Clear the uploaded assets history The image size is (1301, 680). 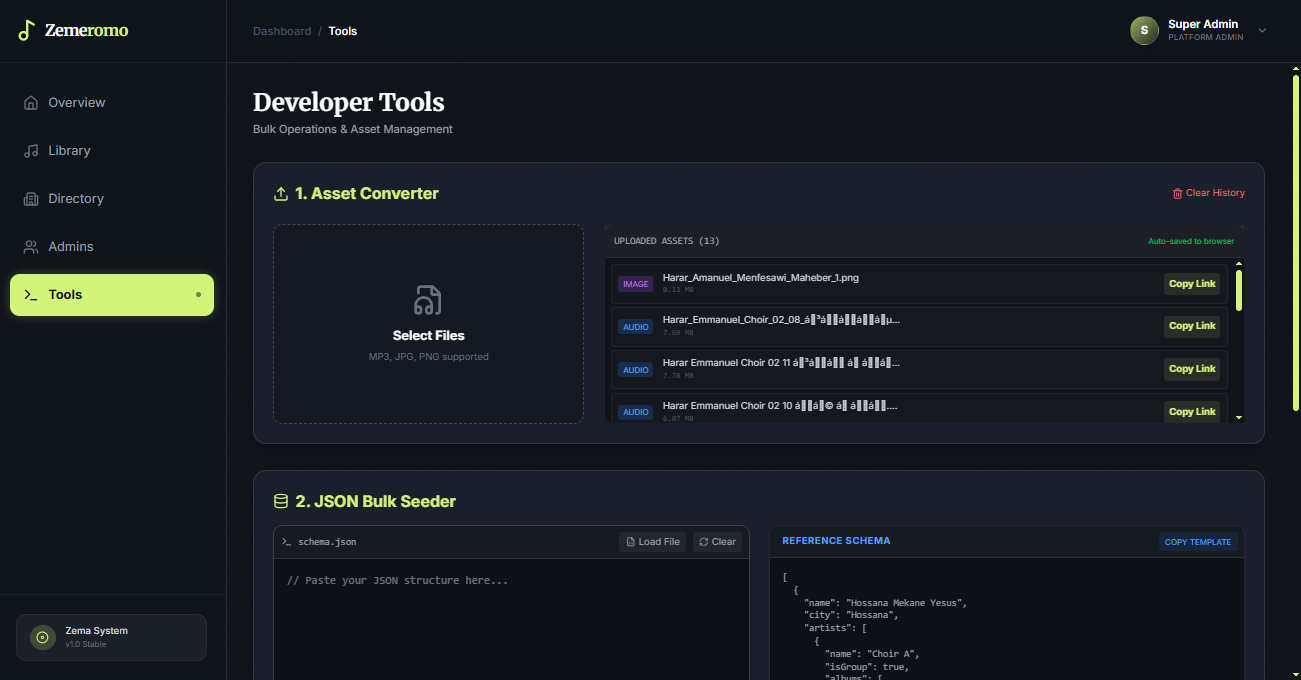[1208, 193]
